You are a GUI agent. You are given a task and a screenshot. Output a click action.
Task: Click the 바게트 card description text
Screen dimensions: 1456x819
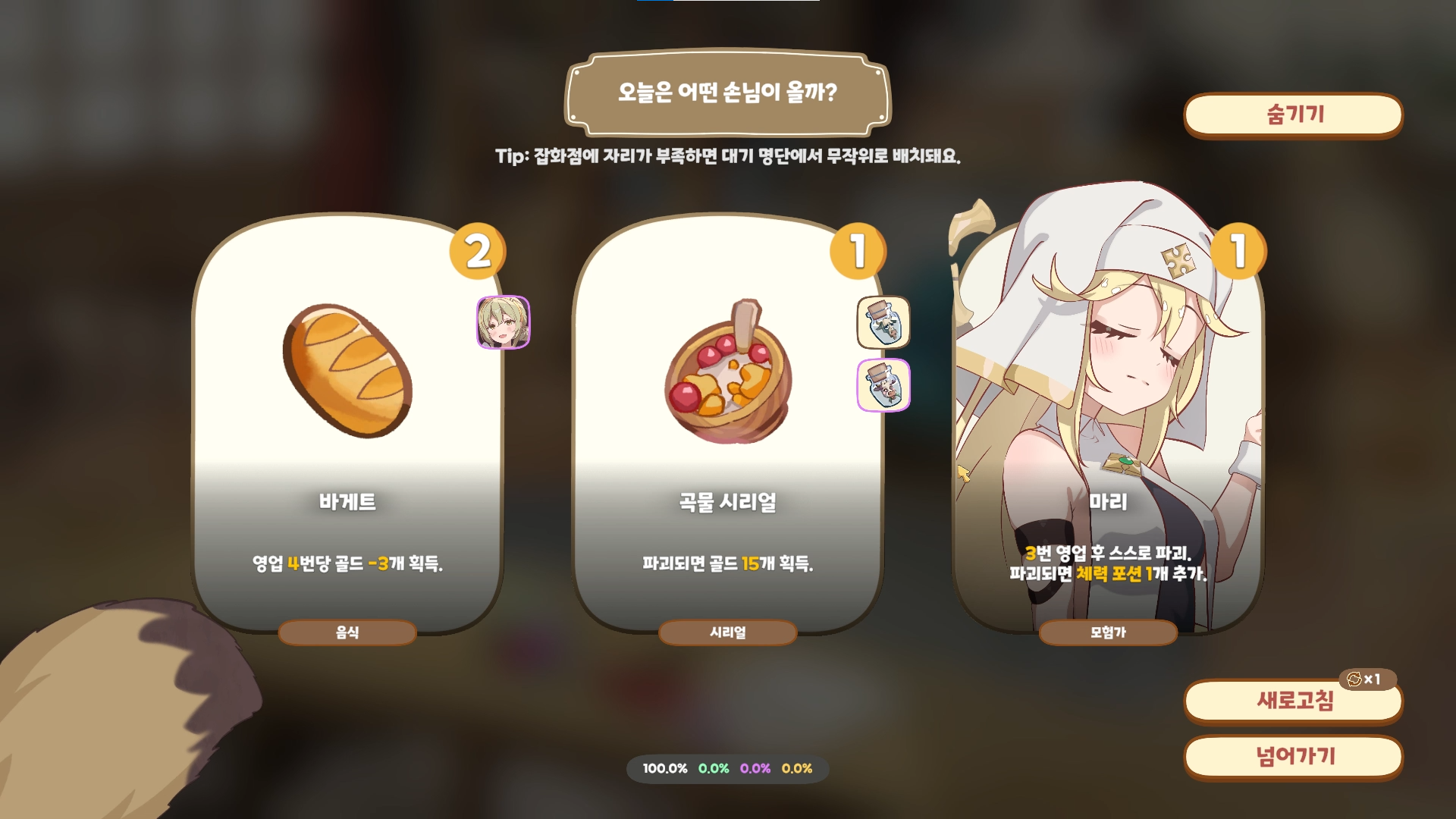[x=348, y=563]
